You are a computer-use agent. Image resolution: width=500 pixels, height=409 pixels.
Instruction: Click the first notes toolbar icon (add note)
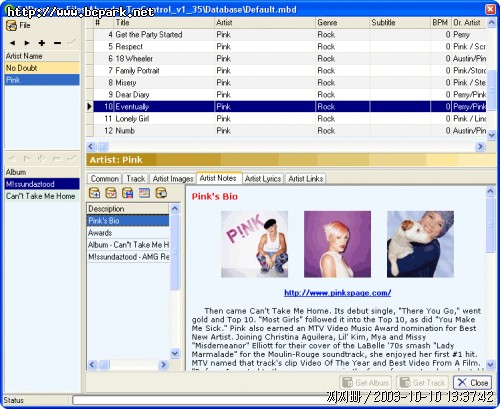click(x=94, y=193)
